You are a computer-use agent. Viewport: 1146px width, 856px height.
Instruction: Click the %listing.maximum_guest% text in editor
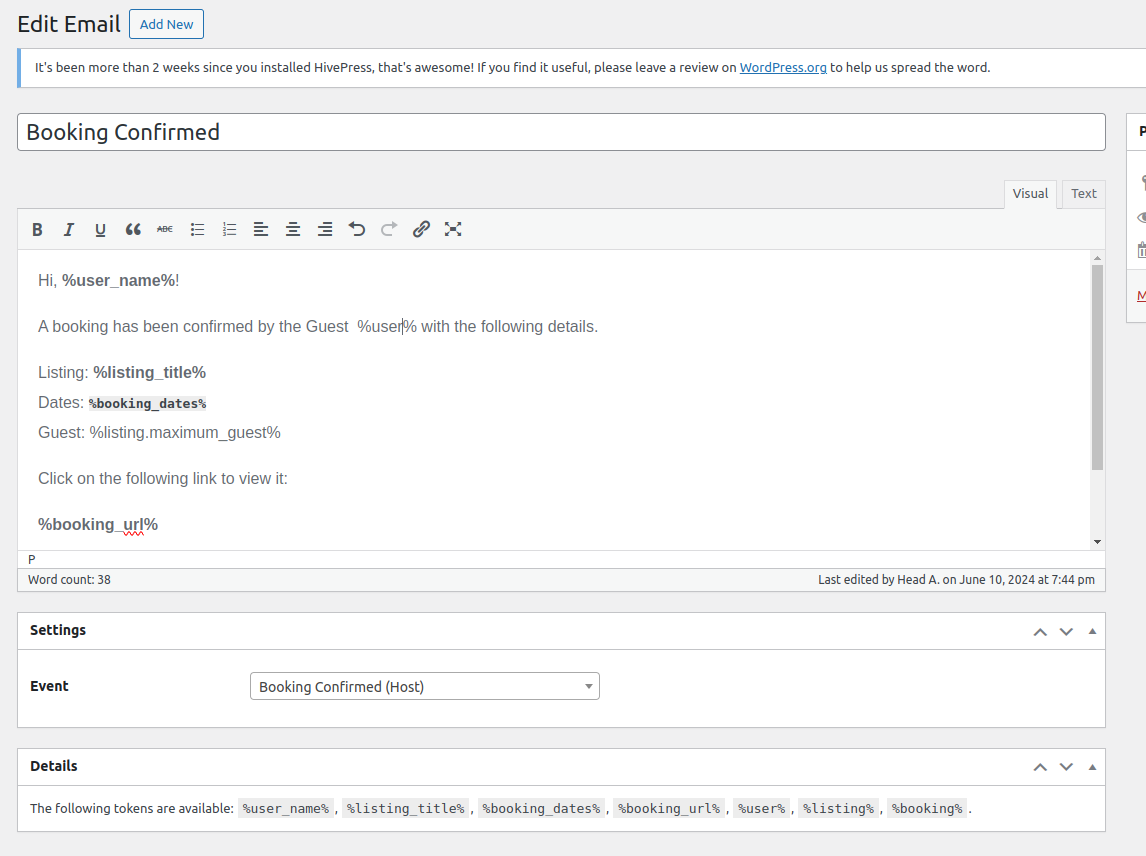point(185,433)
